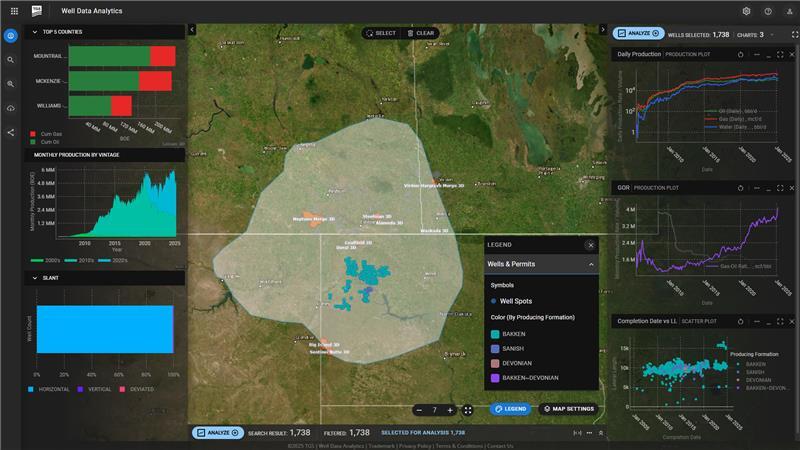Open the apps grid menu
Viewport: 800px width, 450px height.
click(14, 11)
